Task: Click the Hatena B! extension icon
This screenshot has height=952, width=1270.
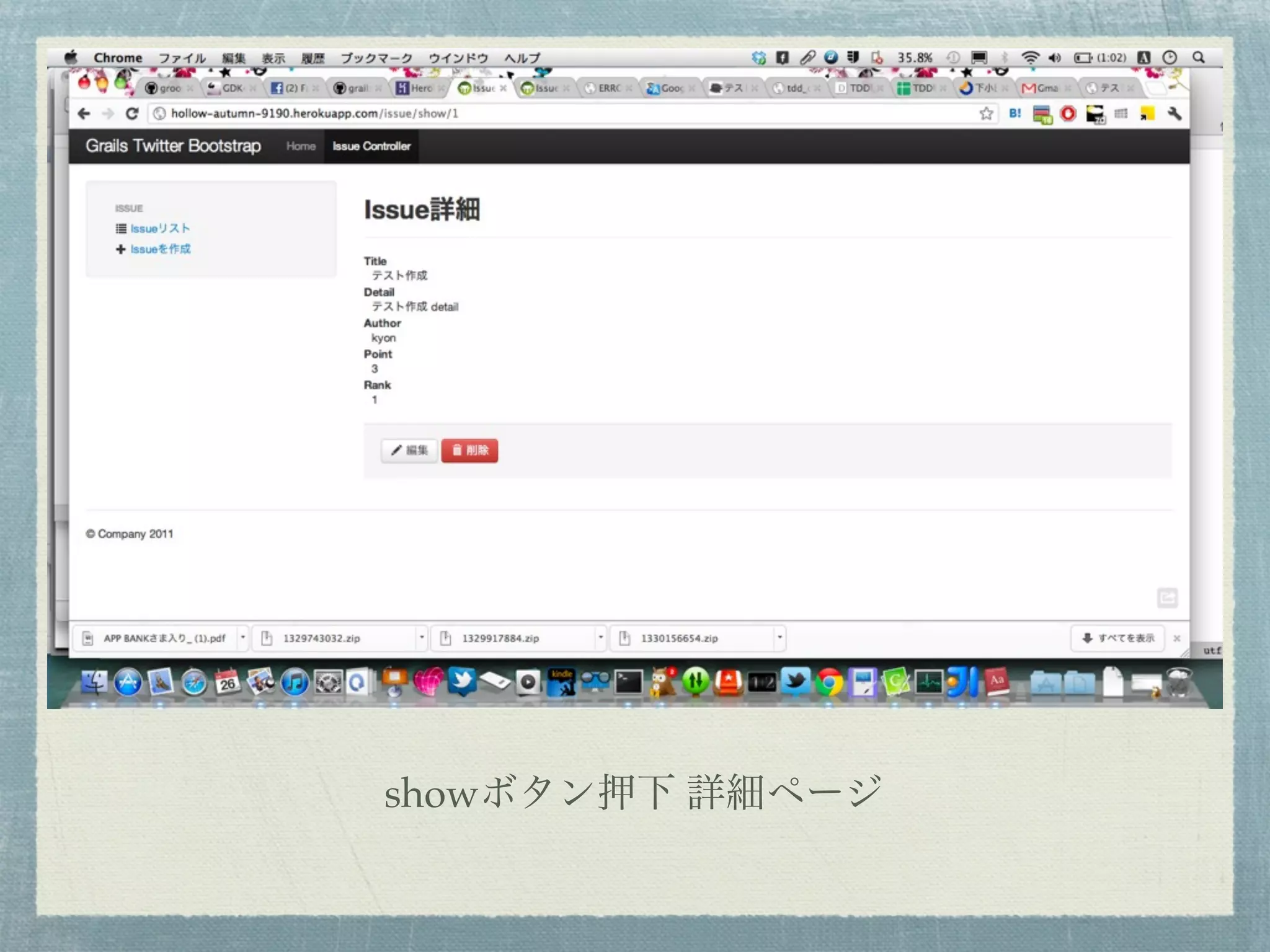Action: tap(1015, 113)
